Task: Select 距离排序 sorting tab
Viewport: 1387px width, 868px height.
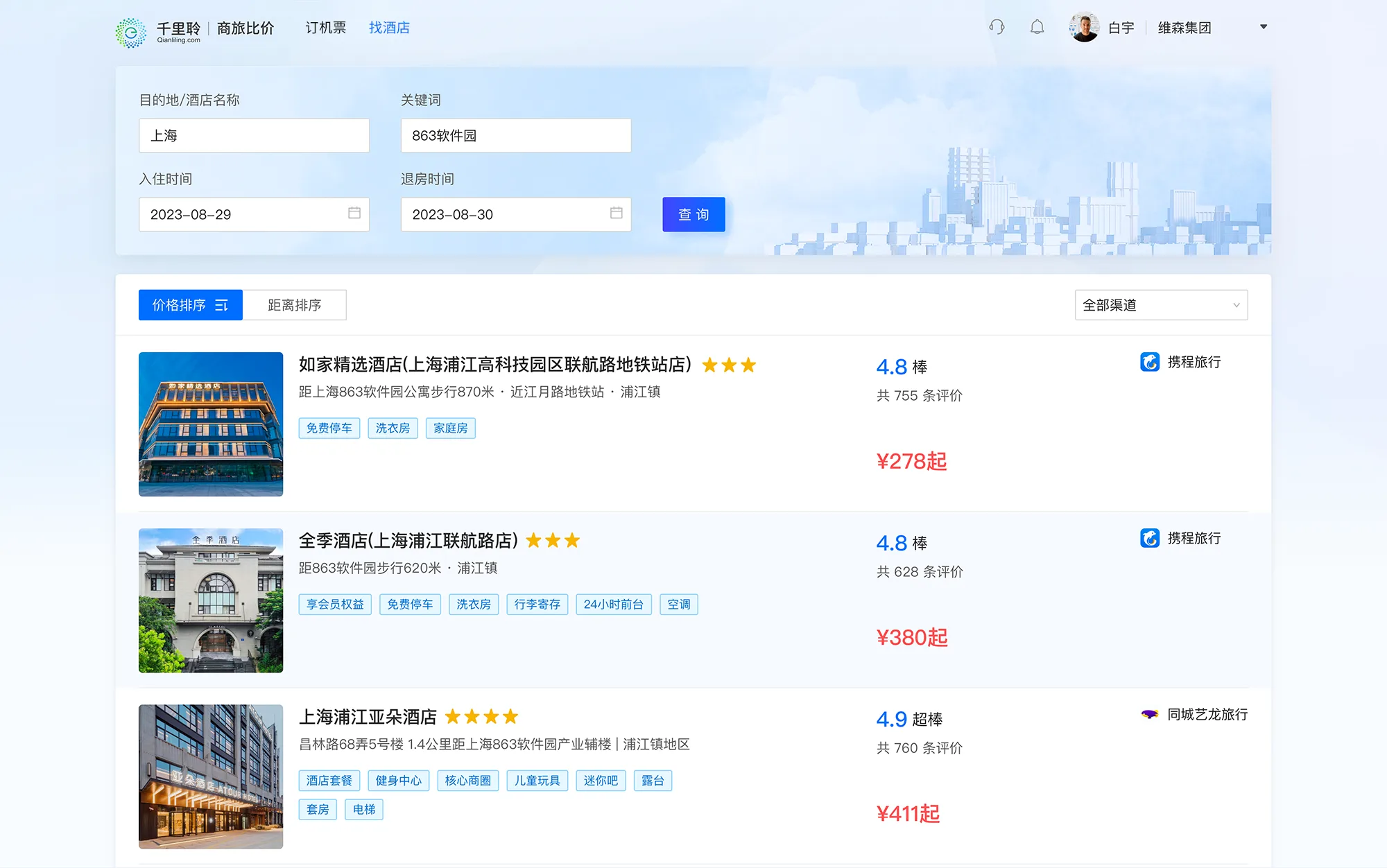Action: coord(295,305)
